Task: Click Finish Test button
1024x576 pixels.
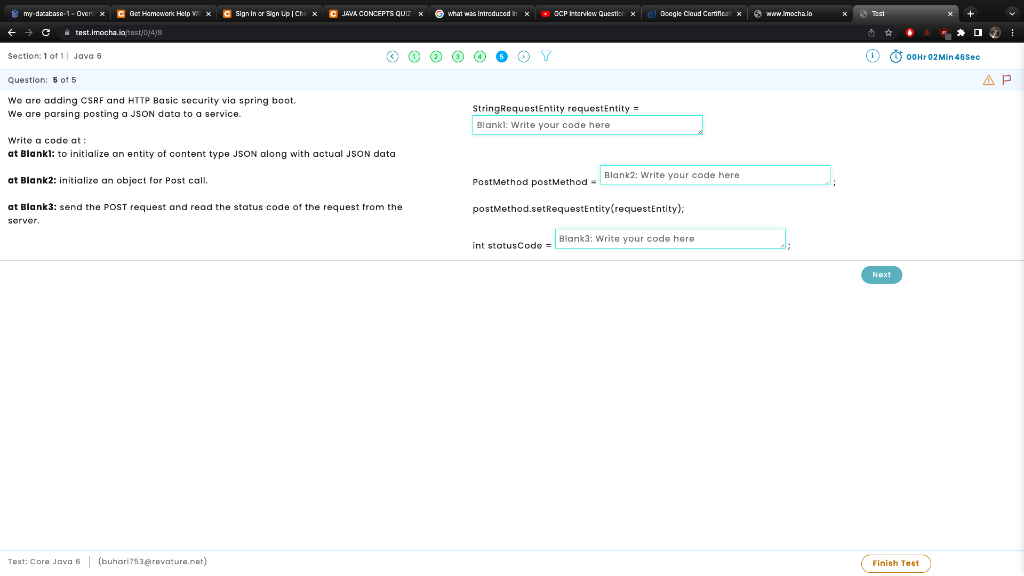Action: (895, 563)
